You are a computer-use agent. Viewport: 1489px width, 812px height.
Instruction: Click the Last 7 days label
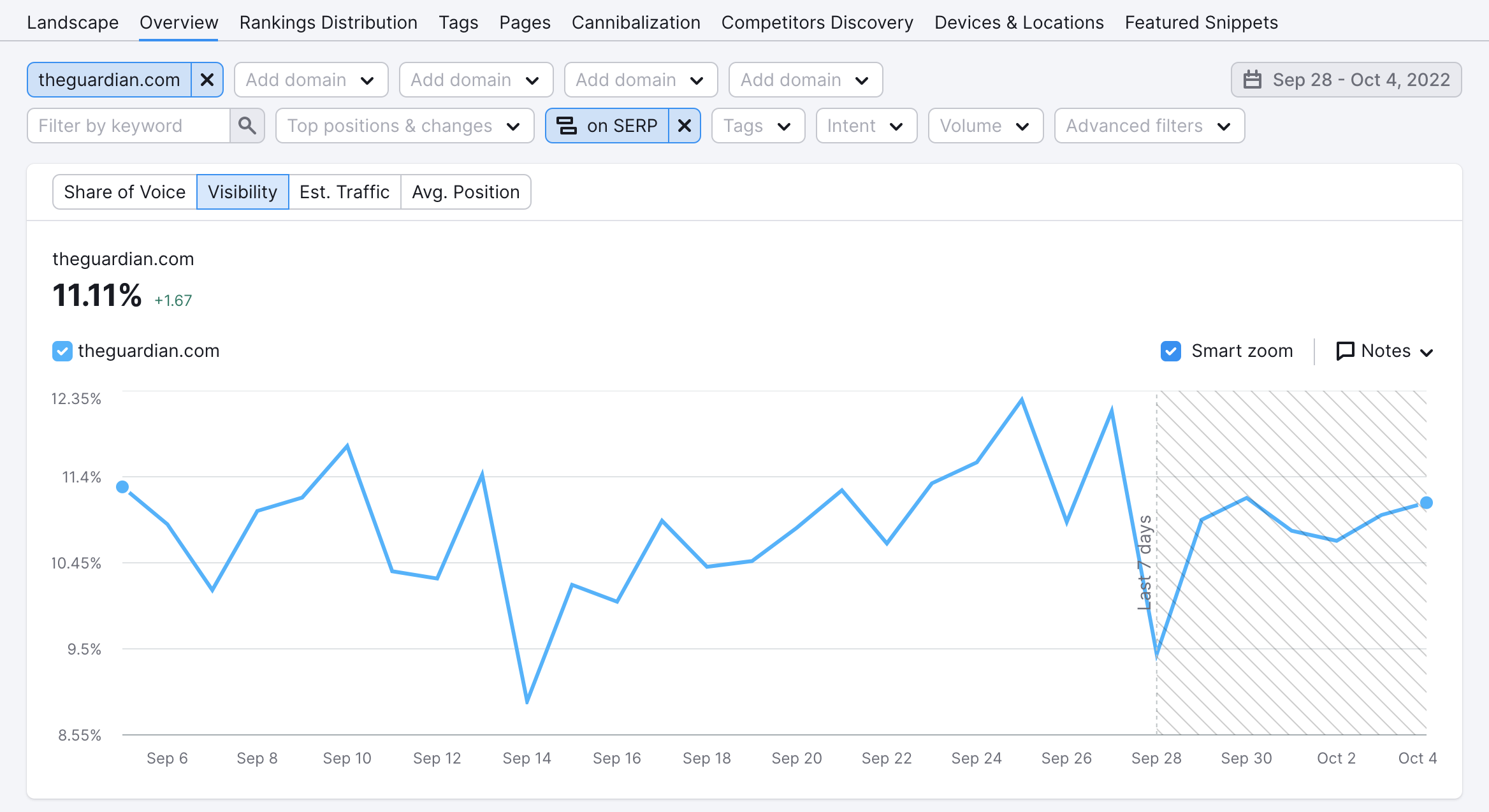point(1145,562)
